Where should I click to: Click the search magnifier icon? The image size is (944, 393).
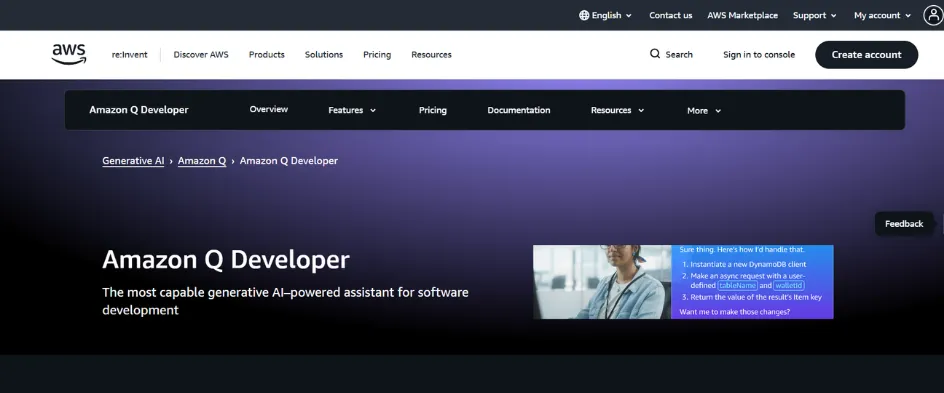(655, 54)
